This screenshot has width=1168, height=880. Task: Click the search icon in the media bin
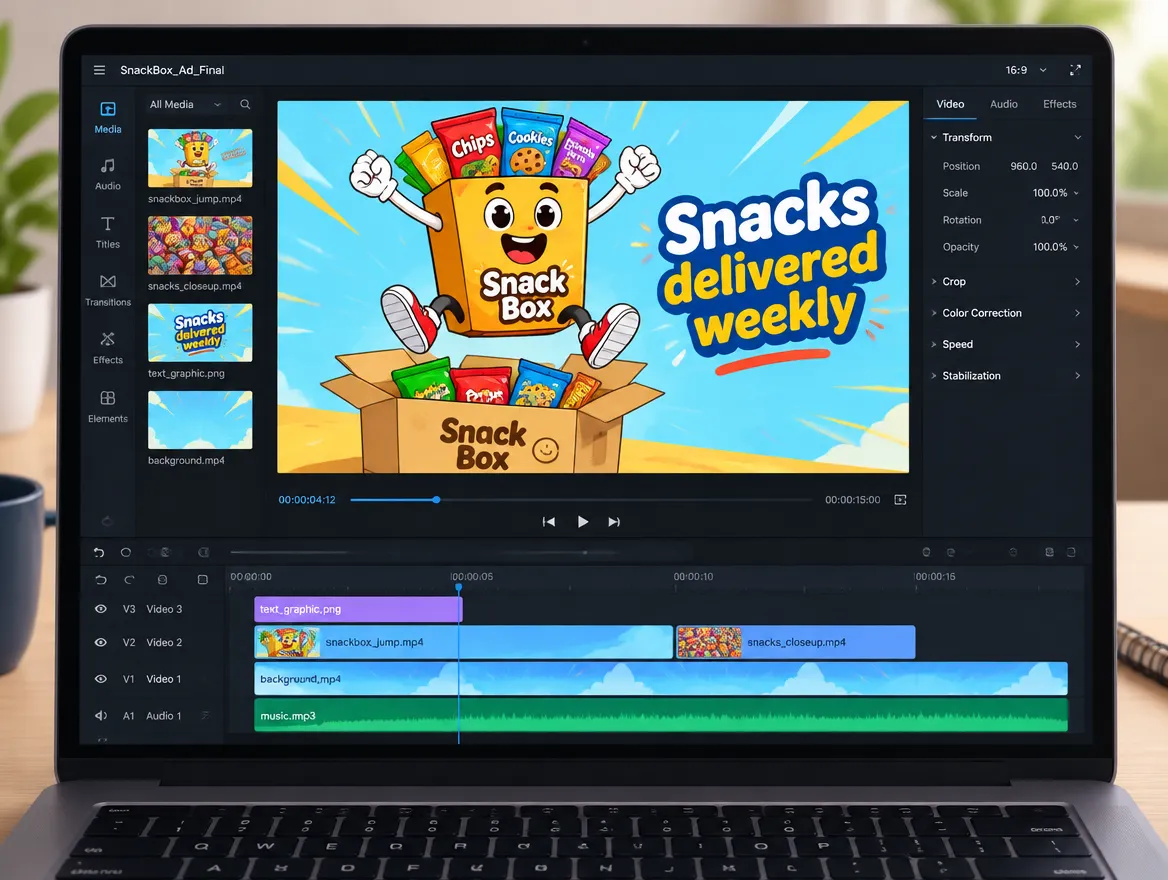tap(245, 104)
